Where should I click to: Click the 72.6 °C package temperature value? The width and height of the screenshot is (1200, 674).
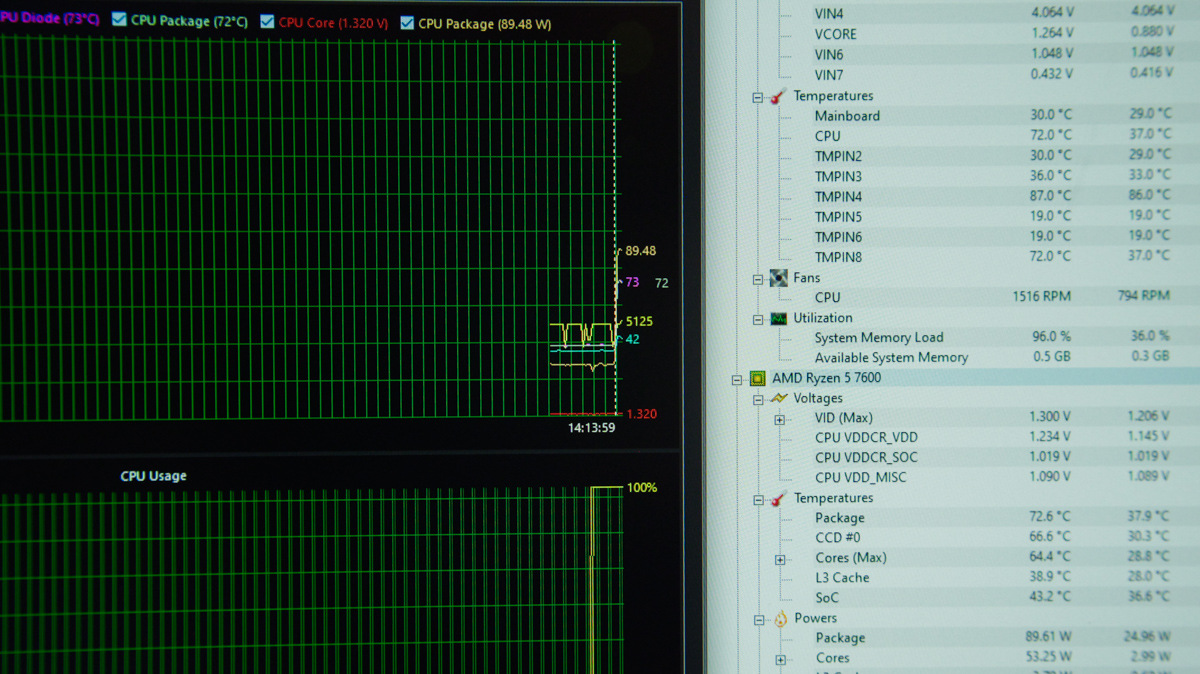1050,518
